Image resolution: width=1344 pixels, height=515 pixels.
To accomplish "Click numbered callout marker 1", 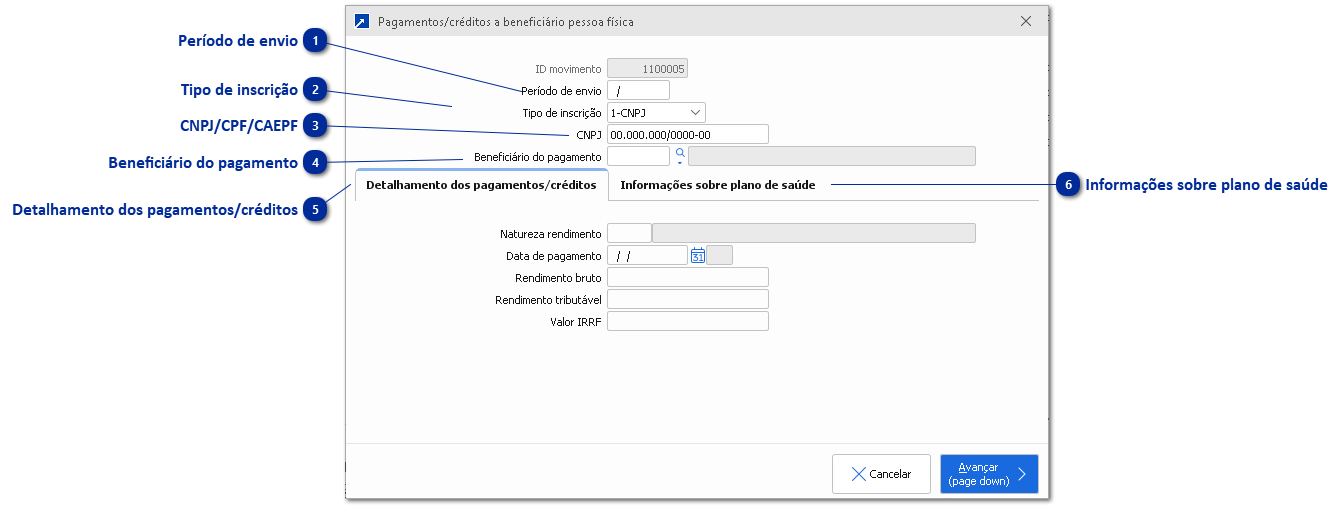I will coord(316,41).
